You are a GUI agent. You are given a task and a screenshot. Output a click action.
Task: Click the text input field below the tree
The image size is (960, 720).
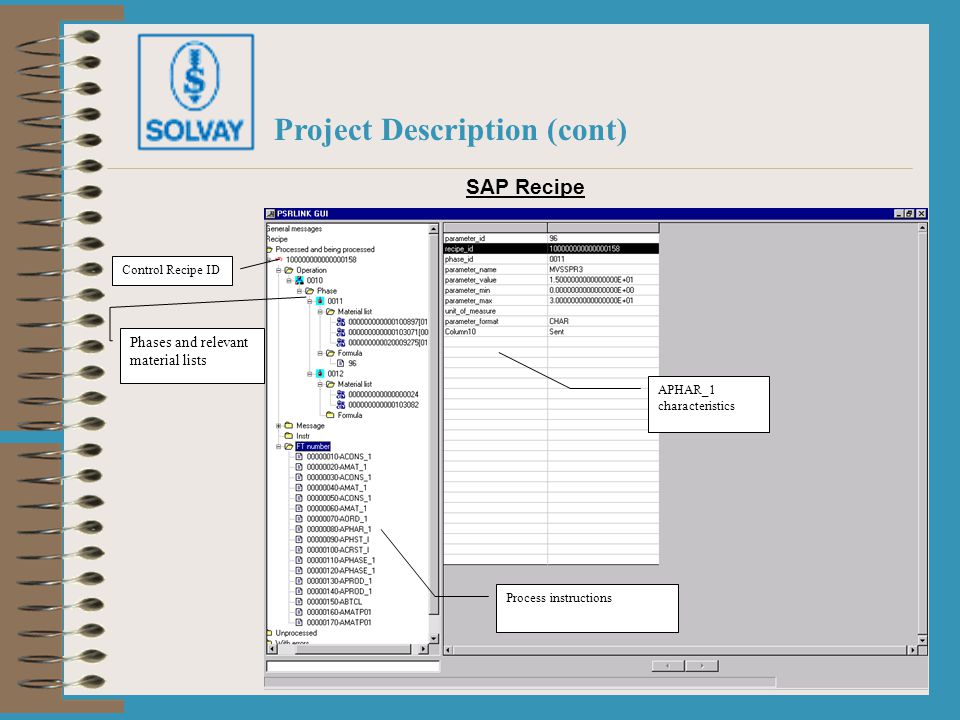(353, 666)
